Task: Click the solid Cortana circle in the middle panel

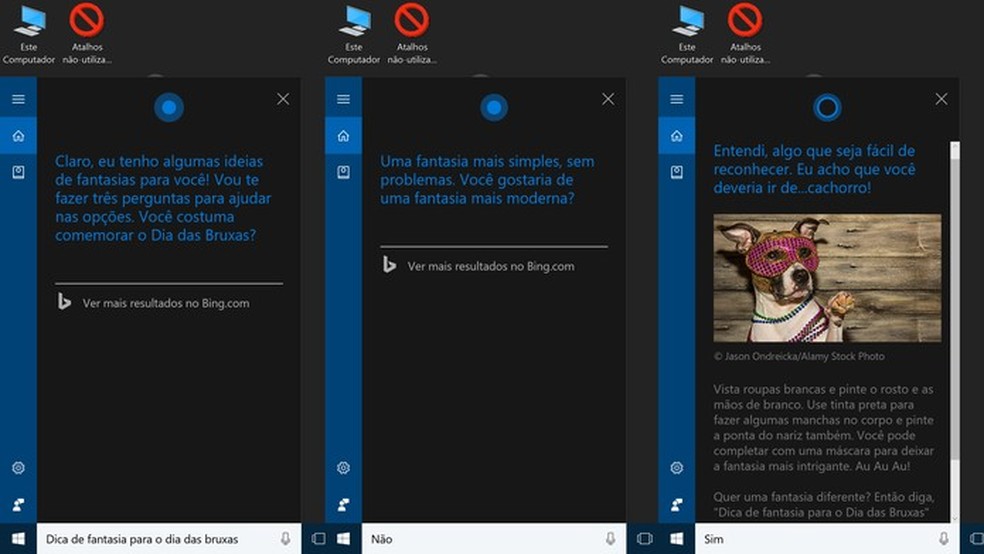Action: [494, 107]
